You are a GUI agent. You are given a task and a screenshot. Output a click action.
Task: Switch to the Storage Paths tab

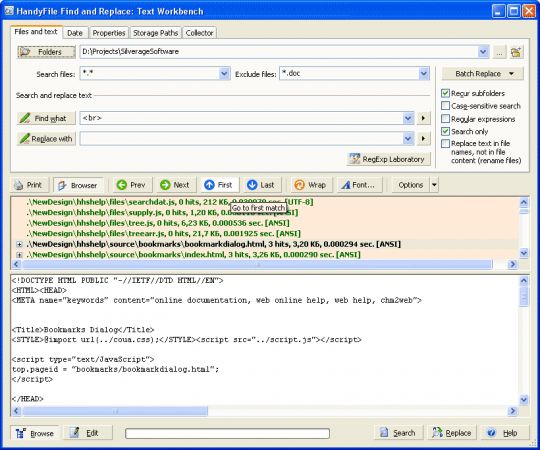155,33
